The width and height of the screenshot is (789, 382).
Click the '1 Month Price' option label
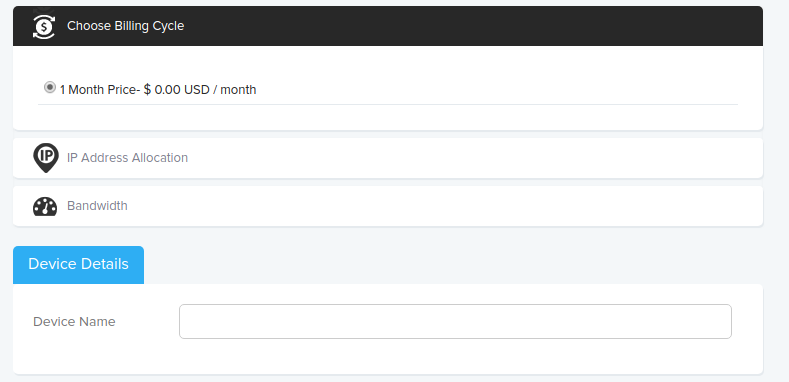pyautogui.click(x=98, y=90)
